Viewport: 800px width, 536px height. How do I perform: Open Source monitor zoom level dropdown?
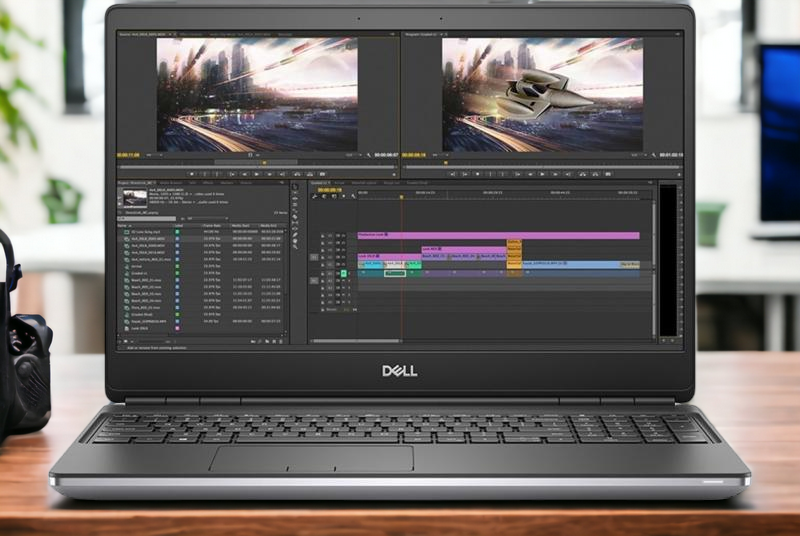155,155
